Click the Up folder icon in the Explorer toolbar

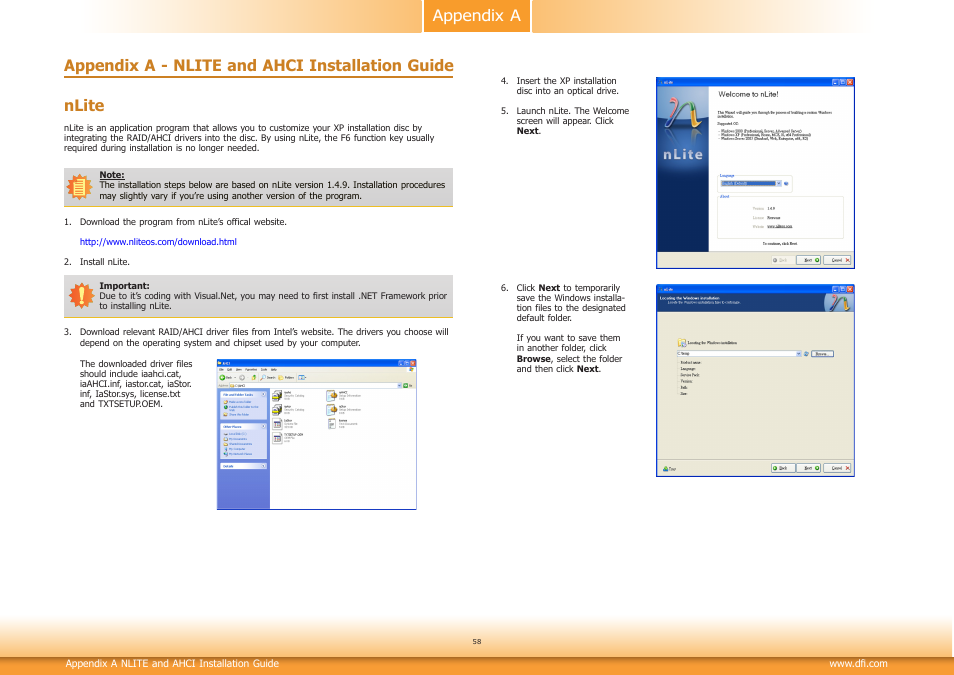(254, 377)
